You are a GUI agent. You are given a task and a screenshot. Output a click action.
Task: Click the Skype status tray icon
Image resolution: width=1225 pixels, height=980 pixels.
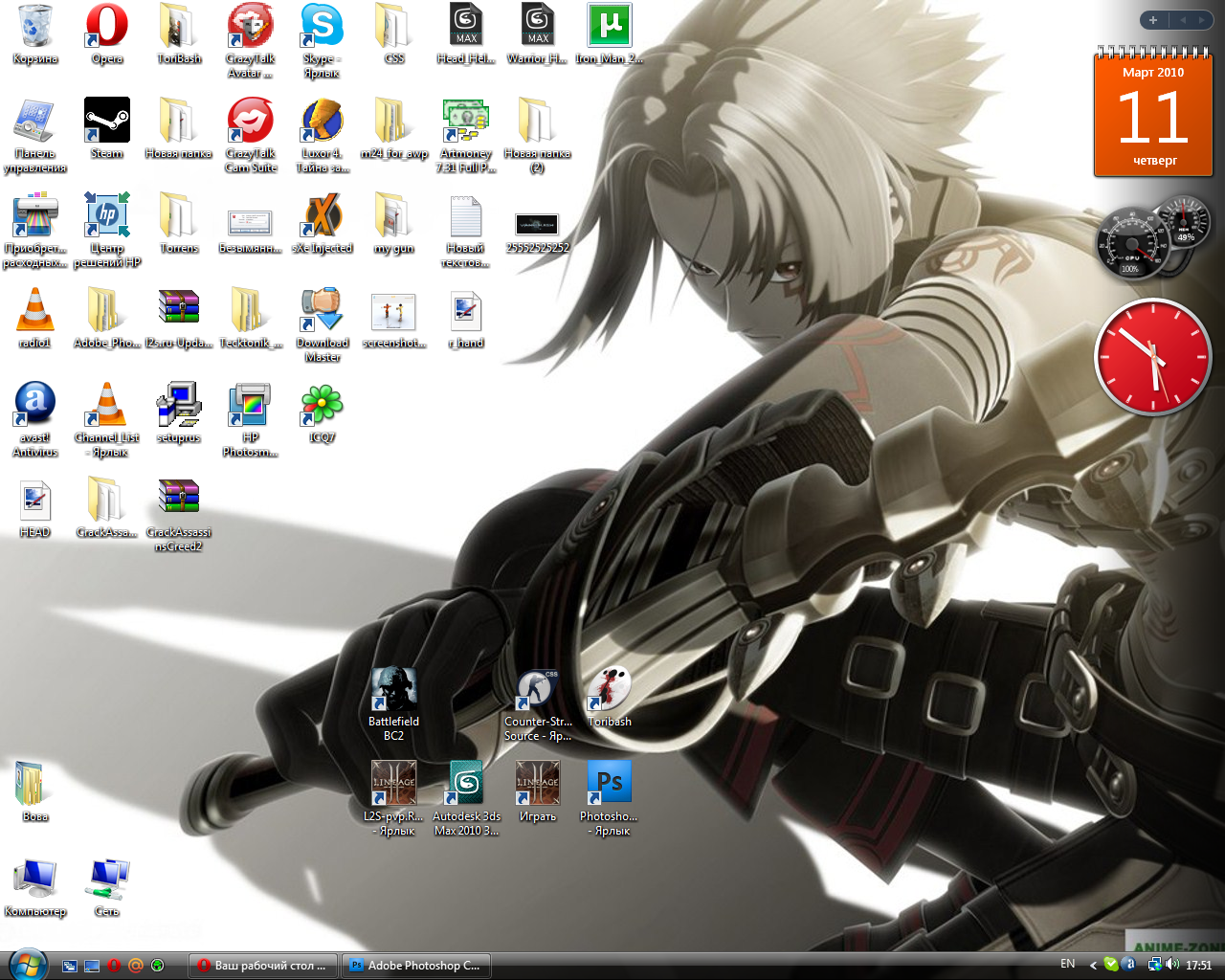[x=1111, y=965]
